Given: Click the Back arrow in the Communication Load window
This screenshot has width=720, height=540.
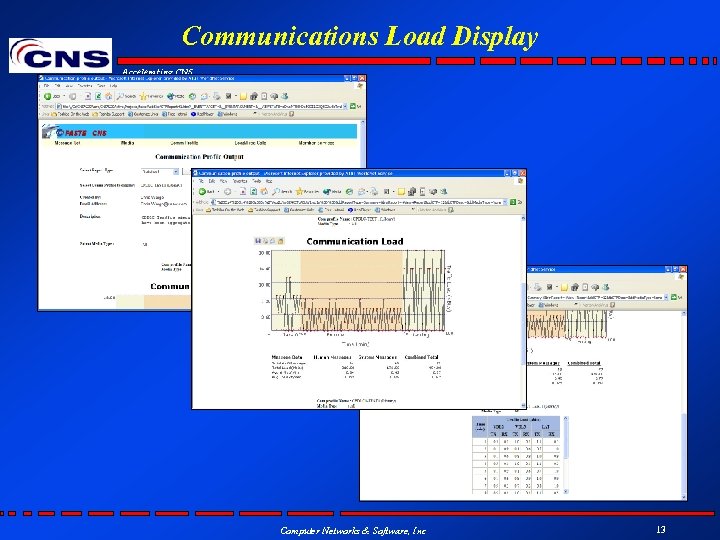Looking at the screenshot, I should click(x=202, y=191).
